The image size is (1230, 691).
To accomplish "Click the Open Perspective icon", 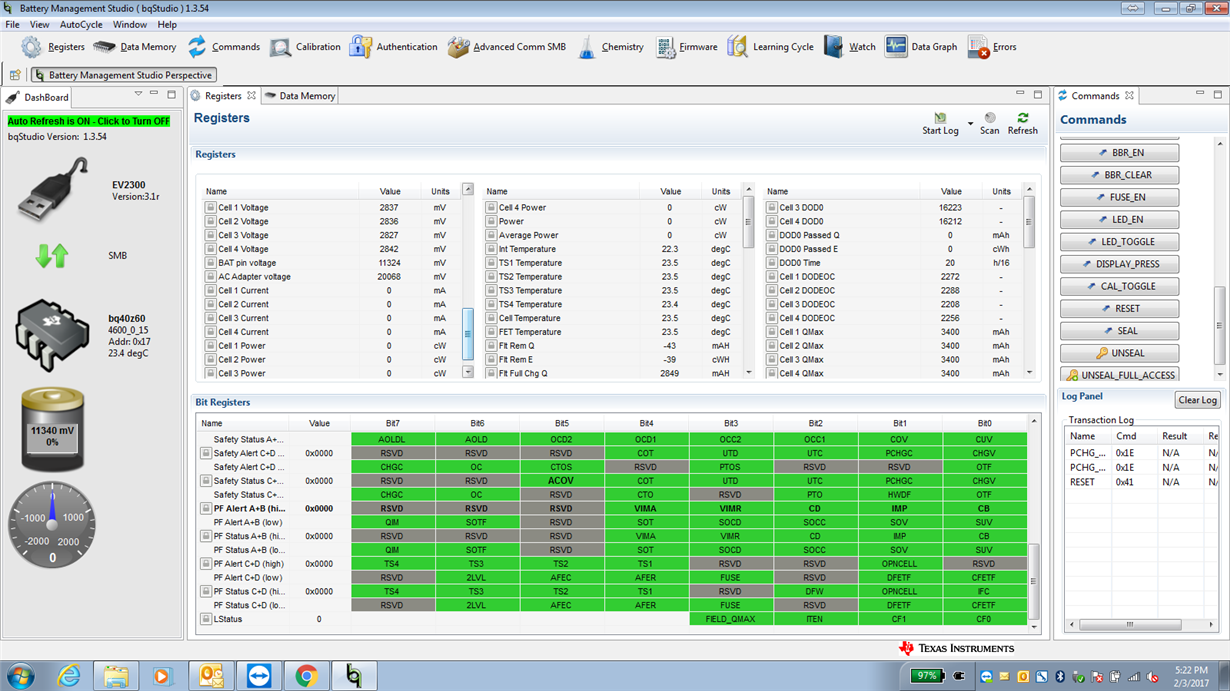I will [x=15, y=75].
